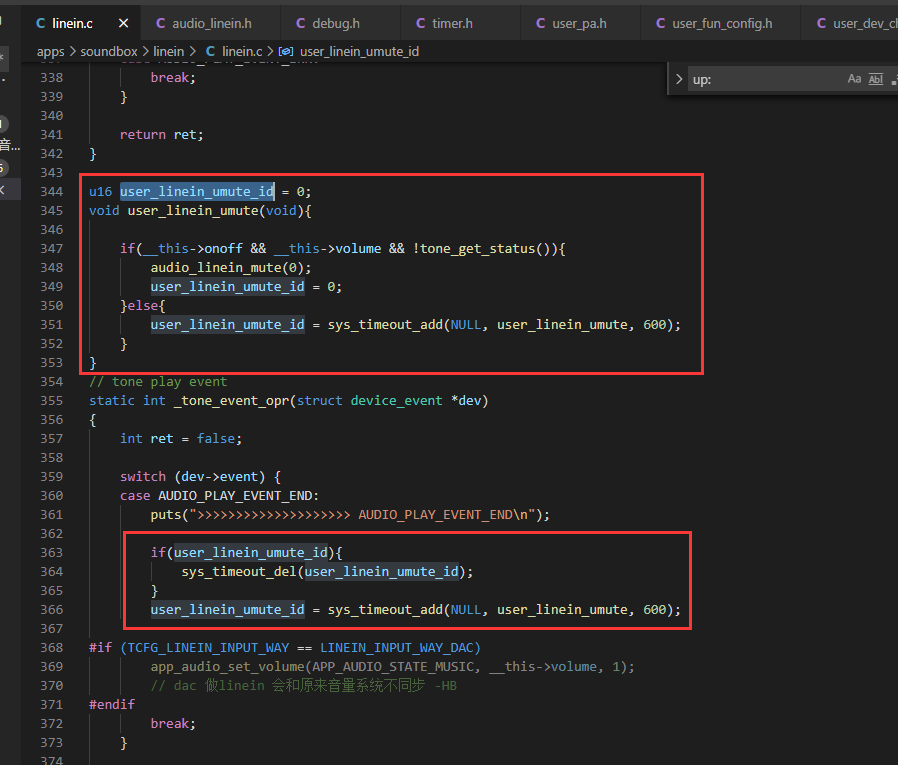This screenshot has width=898, height=765.
Task: Click the "int ret = false;" declaration
Action: (181, 439)
